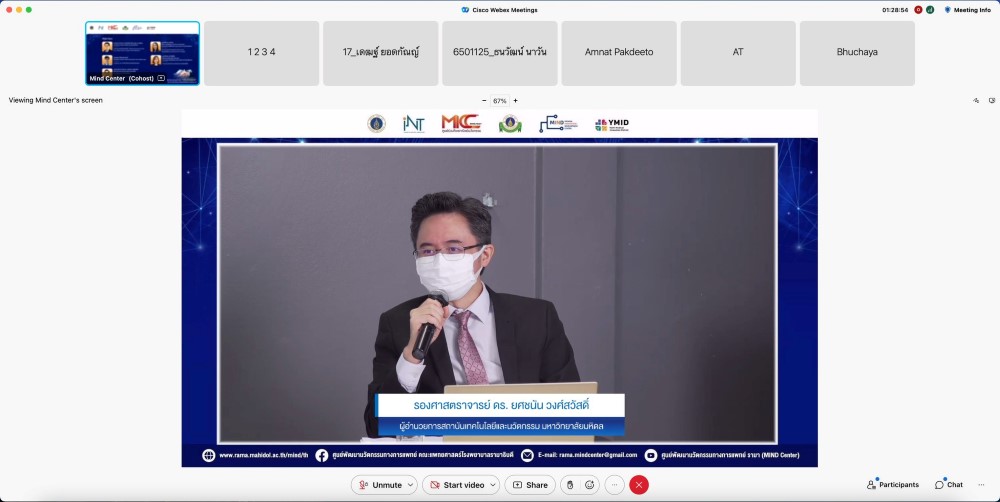Raise hand using the hand icon
The width and height of the screenshot is (1000, 502).
click(570, 485)
